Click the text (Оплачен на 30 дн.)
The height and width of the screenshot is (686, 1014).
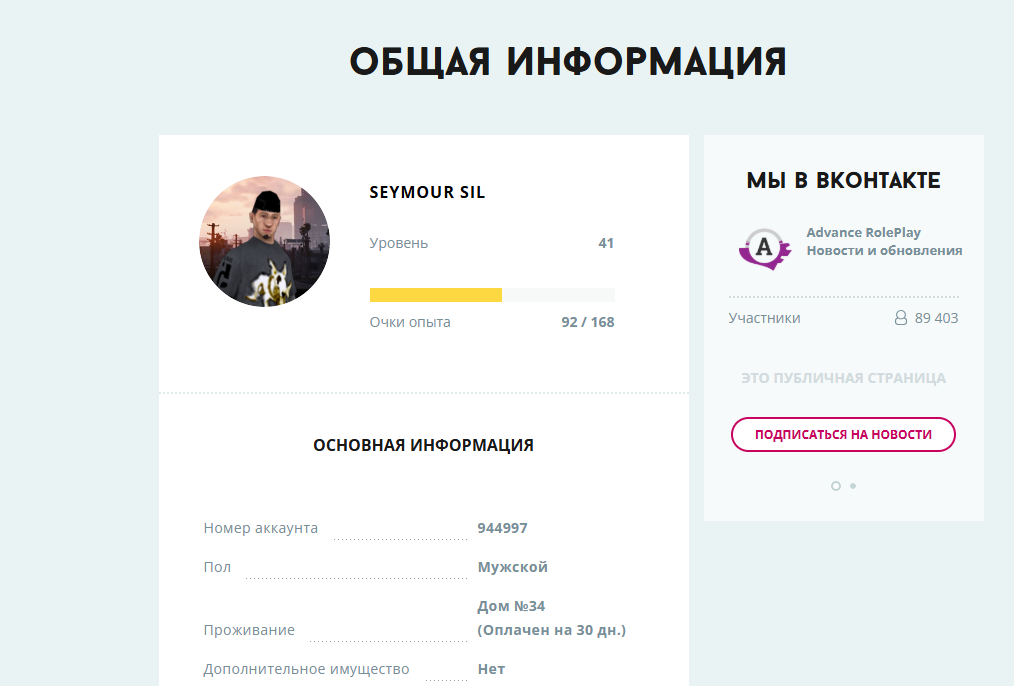tap(552, 630)
